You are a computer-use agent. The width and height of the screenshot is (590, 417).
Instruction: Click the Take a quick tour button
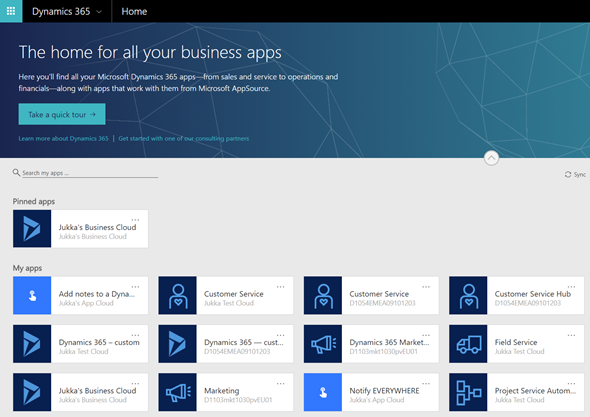(x=62, y=114)
